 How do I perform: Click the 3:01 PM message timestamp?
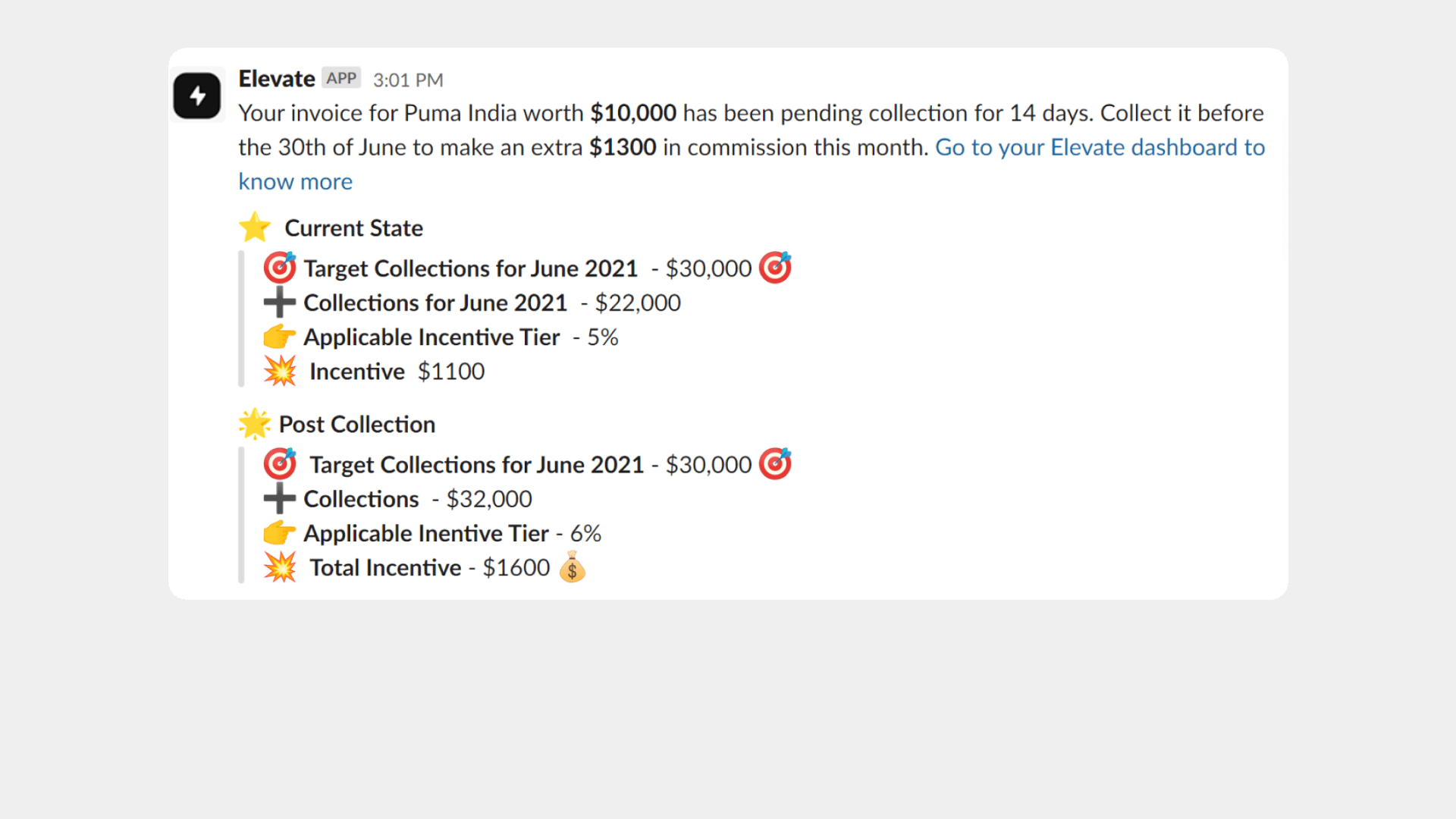coord(408,80)
